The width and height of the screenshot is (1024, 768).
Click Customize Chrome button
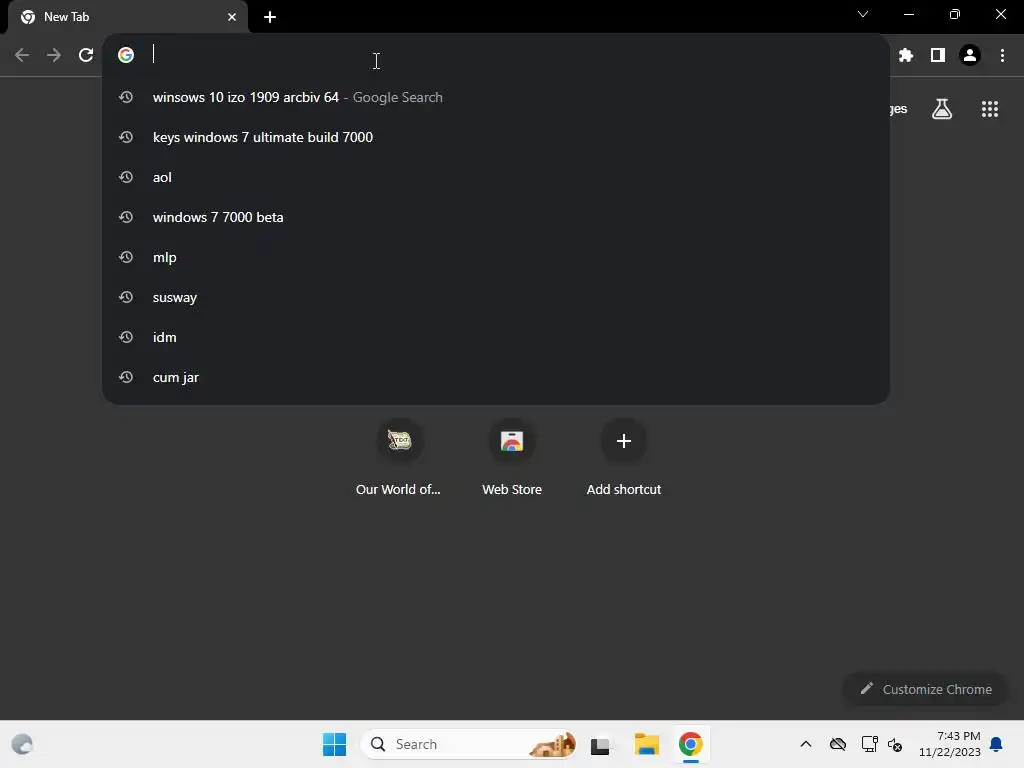pyautogui.click(x=925, y=689)
